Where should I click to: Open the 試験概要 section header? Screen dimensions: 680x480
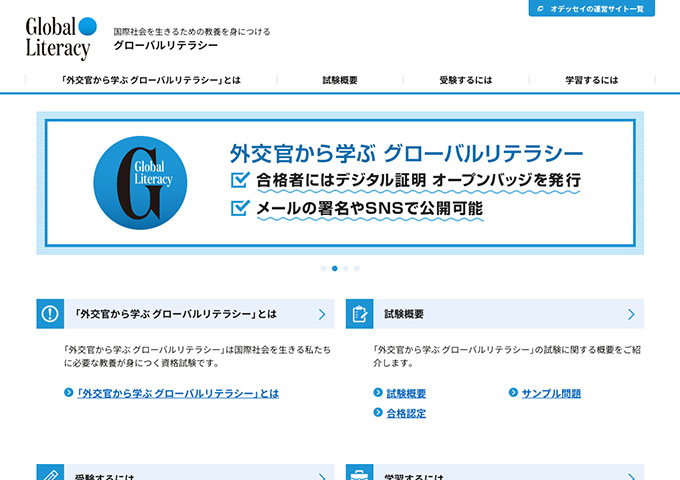click(495, 313)
